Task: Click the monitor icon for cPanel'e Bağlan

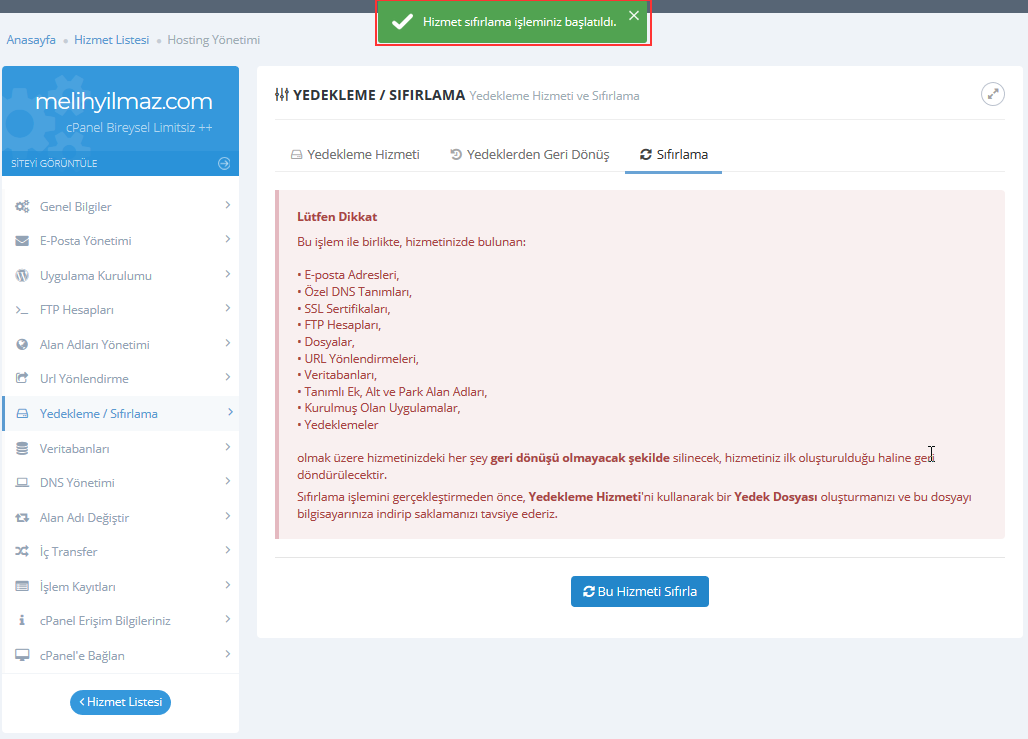Action: tap(22, 656)
